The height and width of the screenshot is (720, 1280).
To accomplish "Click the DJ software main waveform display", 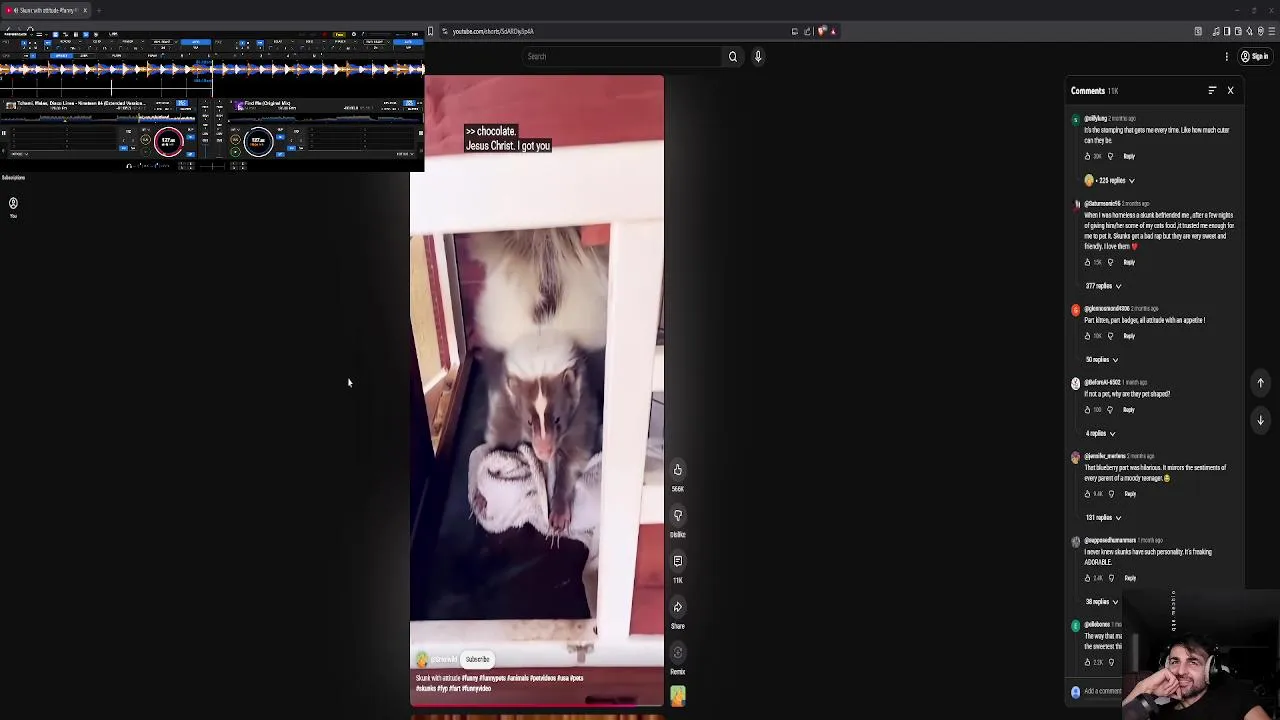I will point(212,69).
